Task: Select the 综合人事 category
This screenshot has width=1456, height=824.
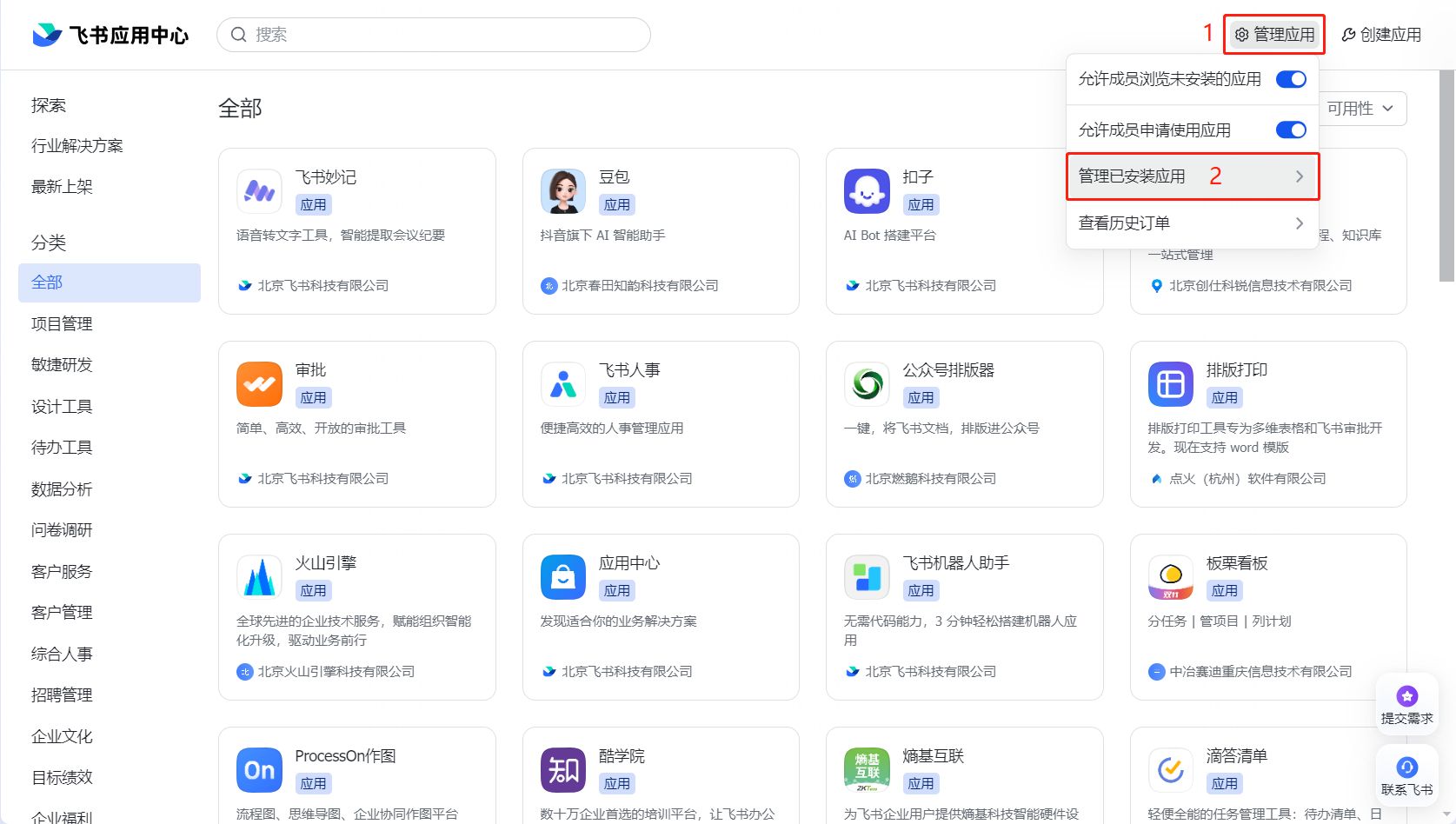Action: 62,654
